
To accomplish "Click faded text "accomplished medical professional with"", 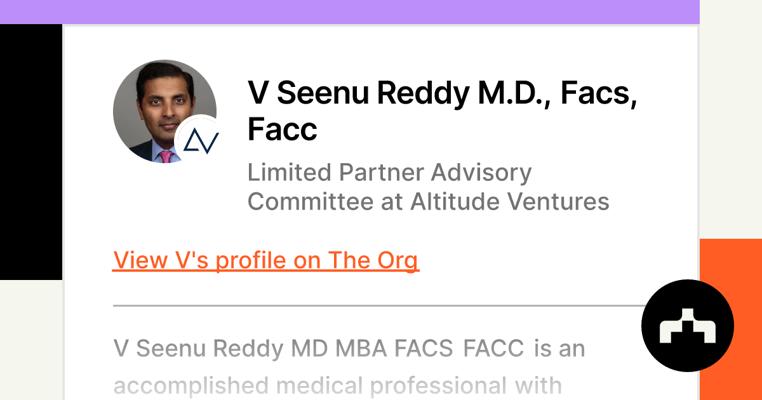I will 337,385.
